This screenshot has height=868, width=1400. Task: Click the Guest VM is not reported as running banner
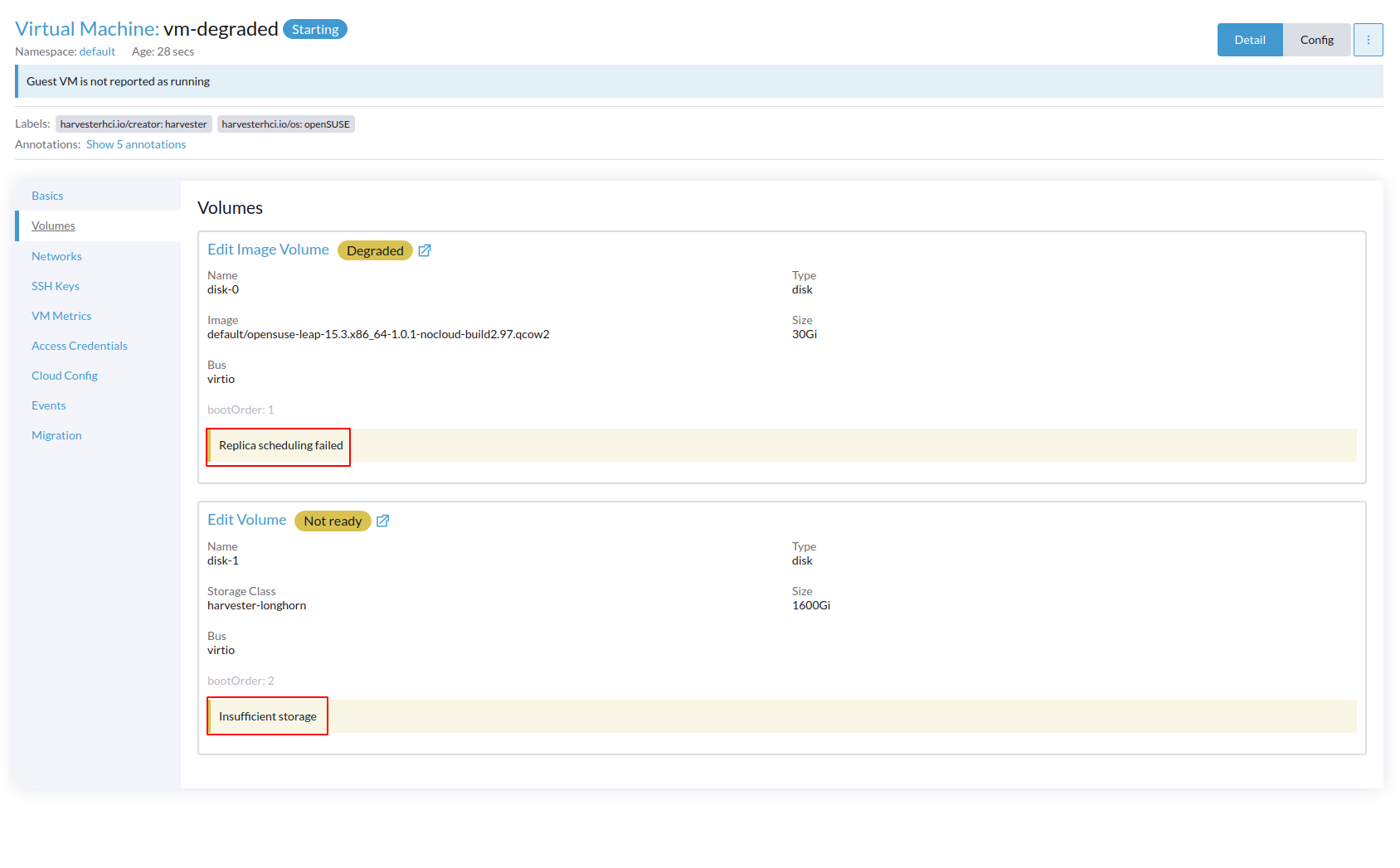[x=699, y=81]
